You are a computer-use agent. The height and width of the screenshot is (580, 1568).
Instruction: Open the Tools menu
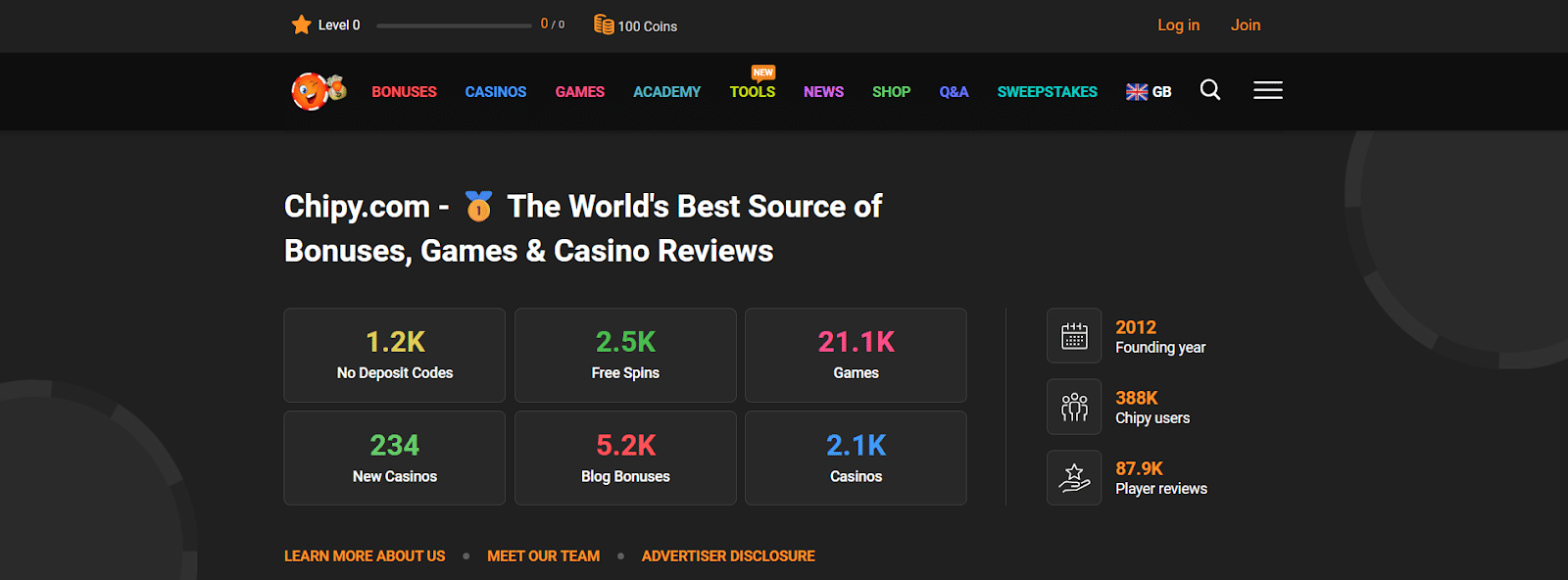pos(753,92)
